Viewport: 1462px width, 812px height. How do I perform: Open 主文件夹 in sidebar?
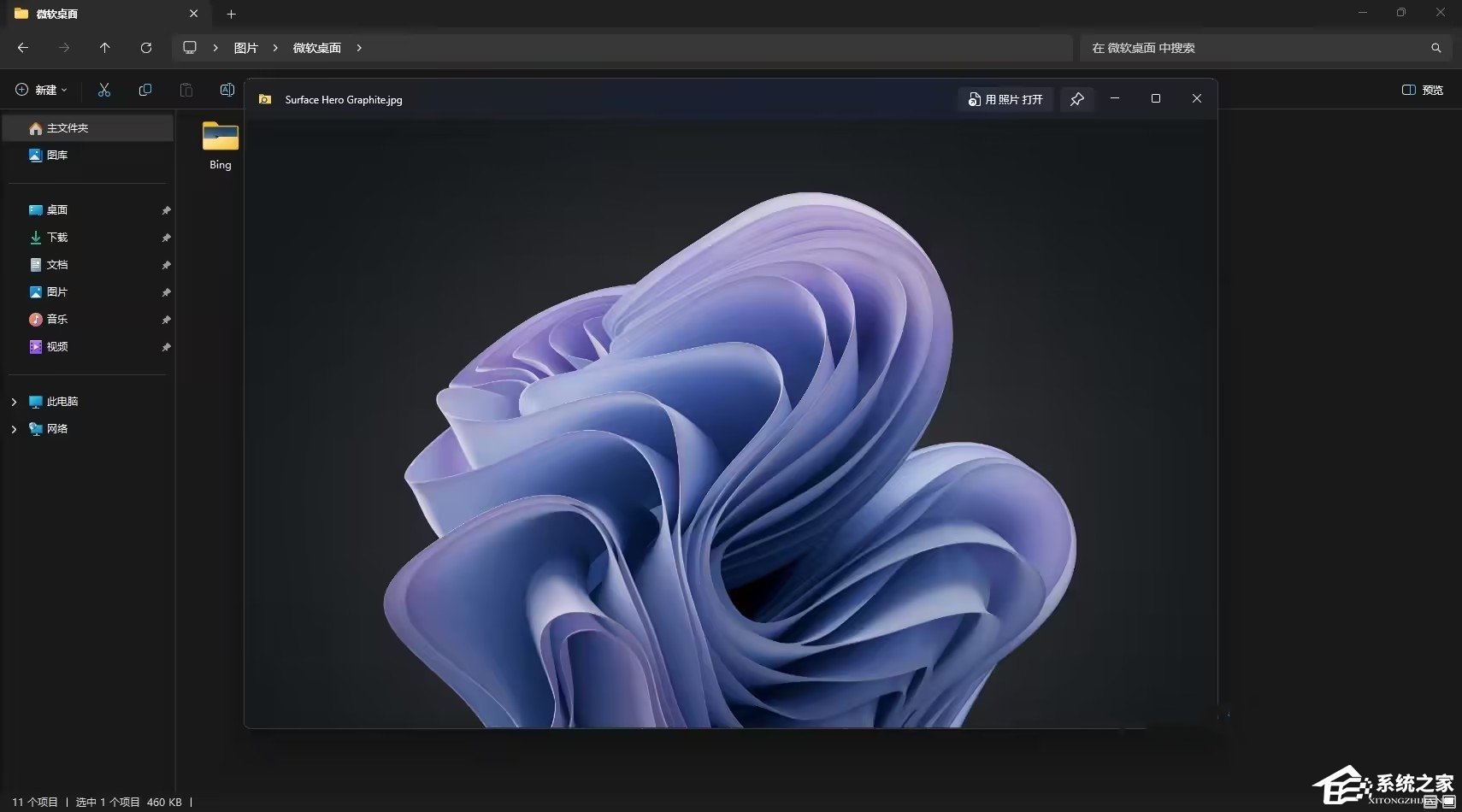tap(87, 128)
